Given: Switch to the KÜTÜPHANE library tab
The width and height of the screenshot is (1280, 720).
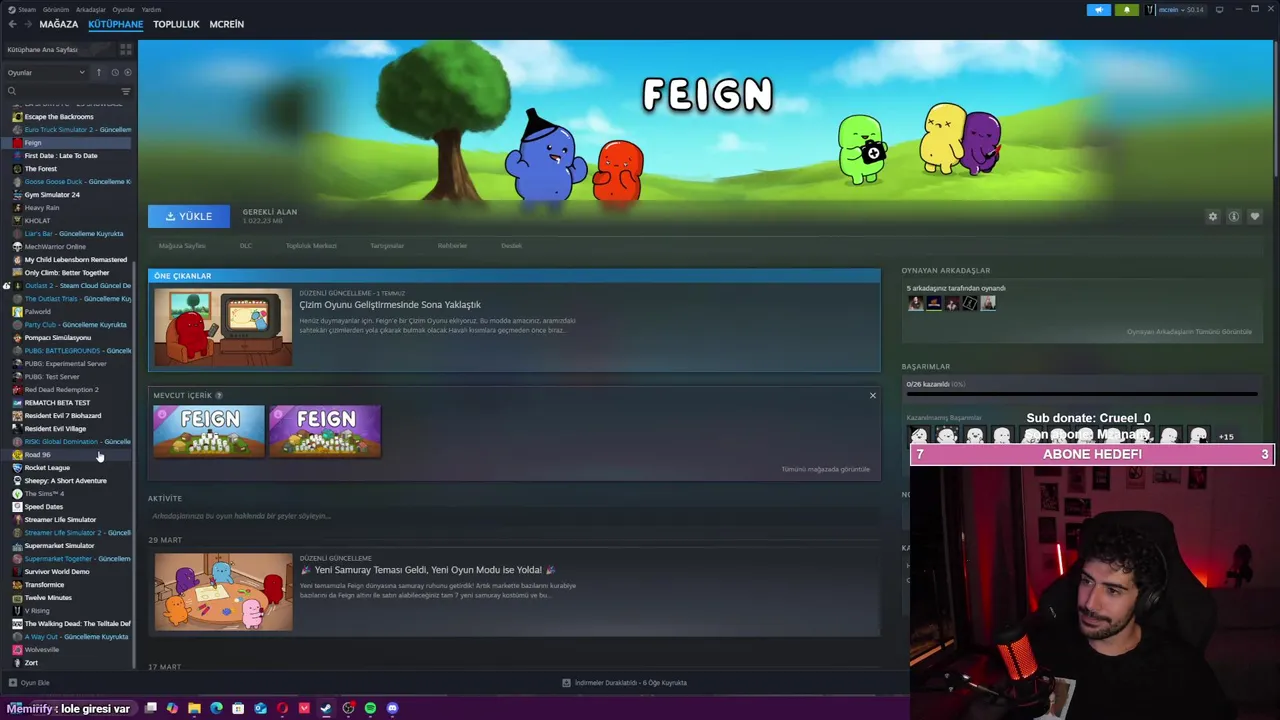Looking at the screenshot, I should [x=115, y=24].
